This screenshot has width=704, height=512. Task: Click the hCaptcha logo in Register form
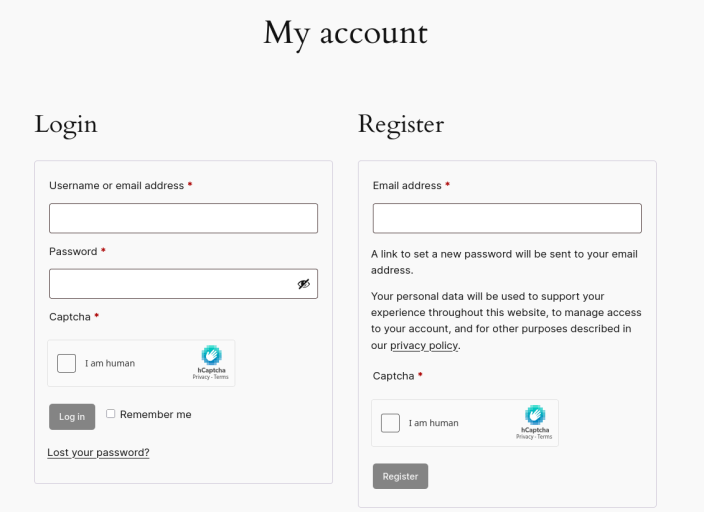(x=535, y=415)
